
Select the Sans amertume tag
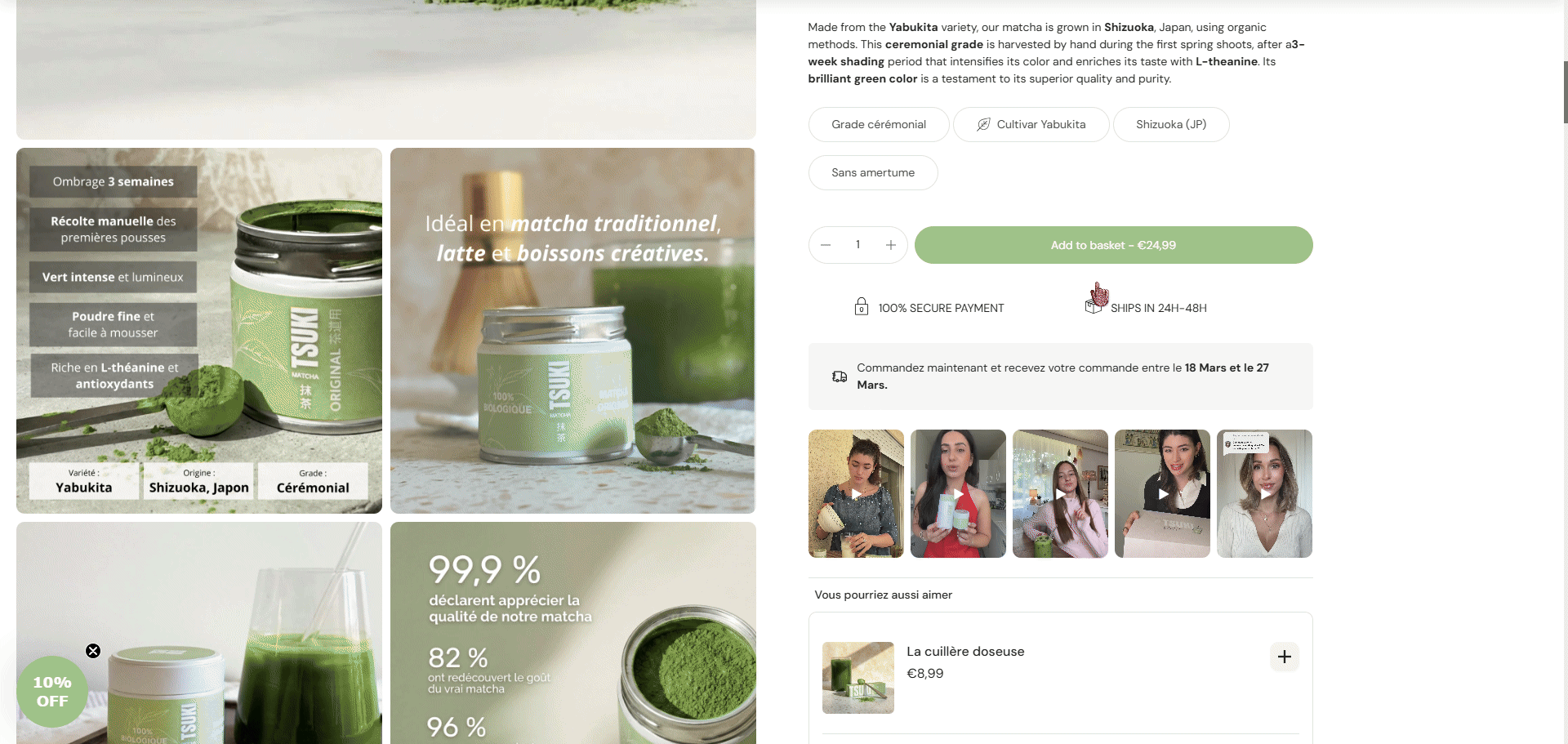tap(873, 172)
